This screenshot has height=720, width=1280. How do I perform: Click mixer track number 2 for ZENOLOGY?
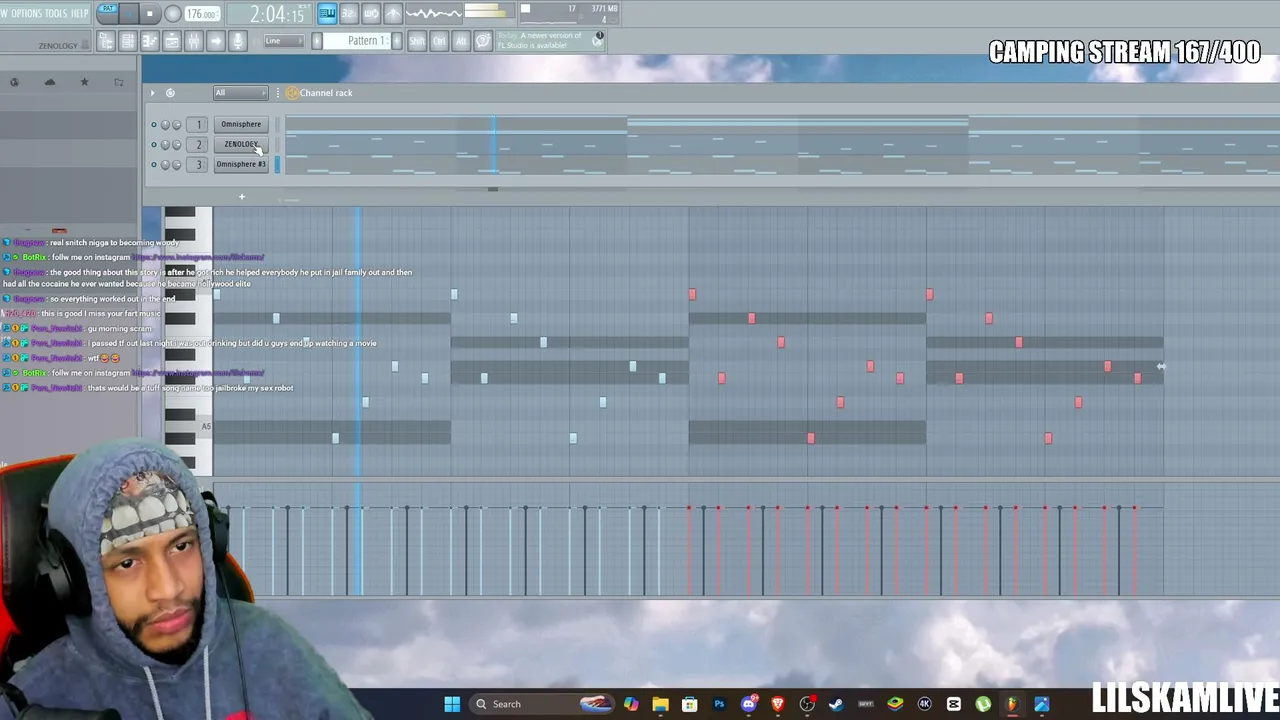(198, 145)
